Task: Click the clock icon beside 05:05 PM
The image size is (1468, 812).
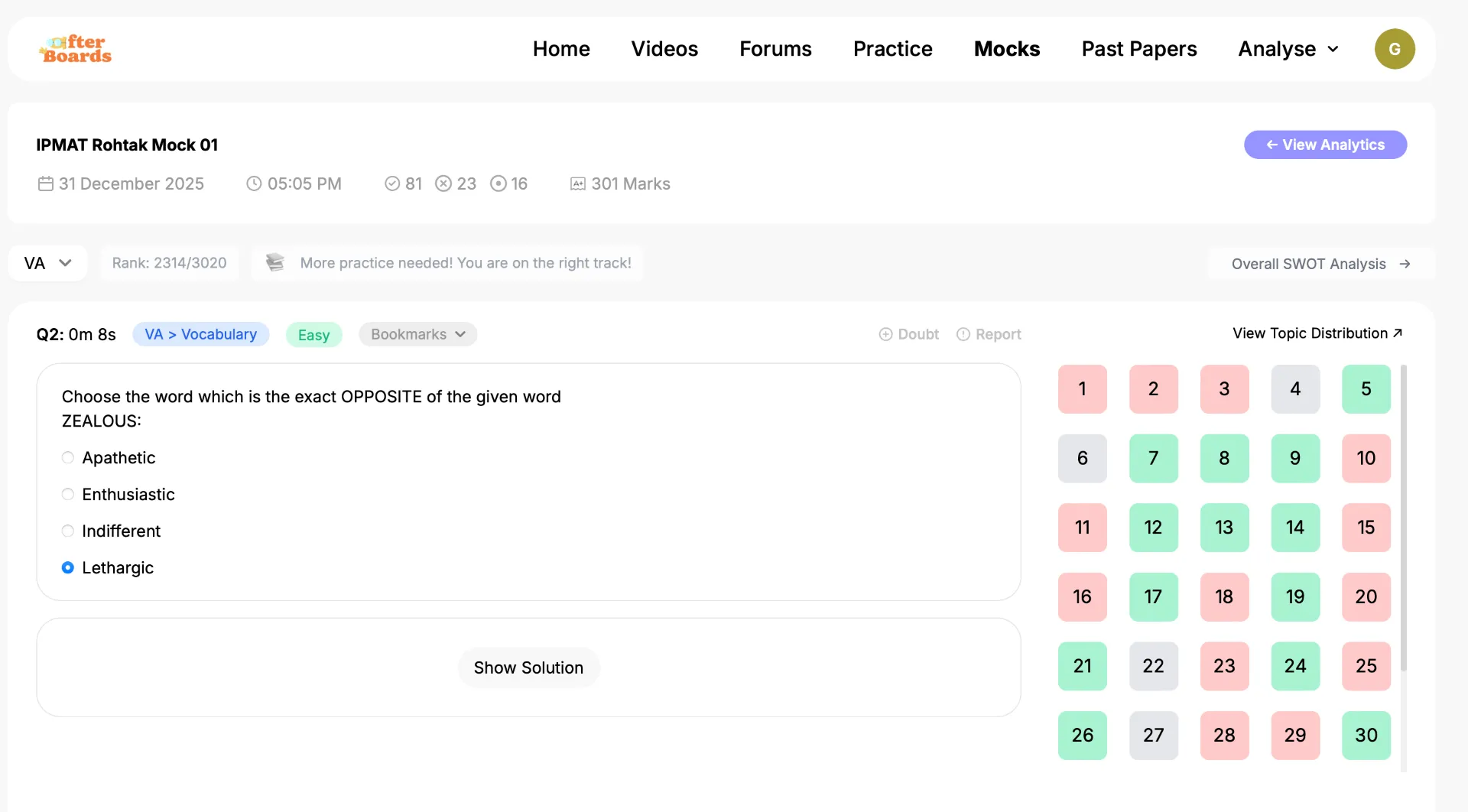Action: coord(254,184)
